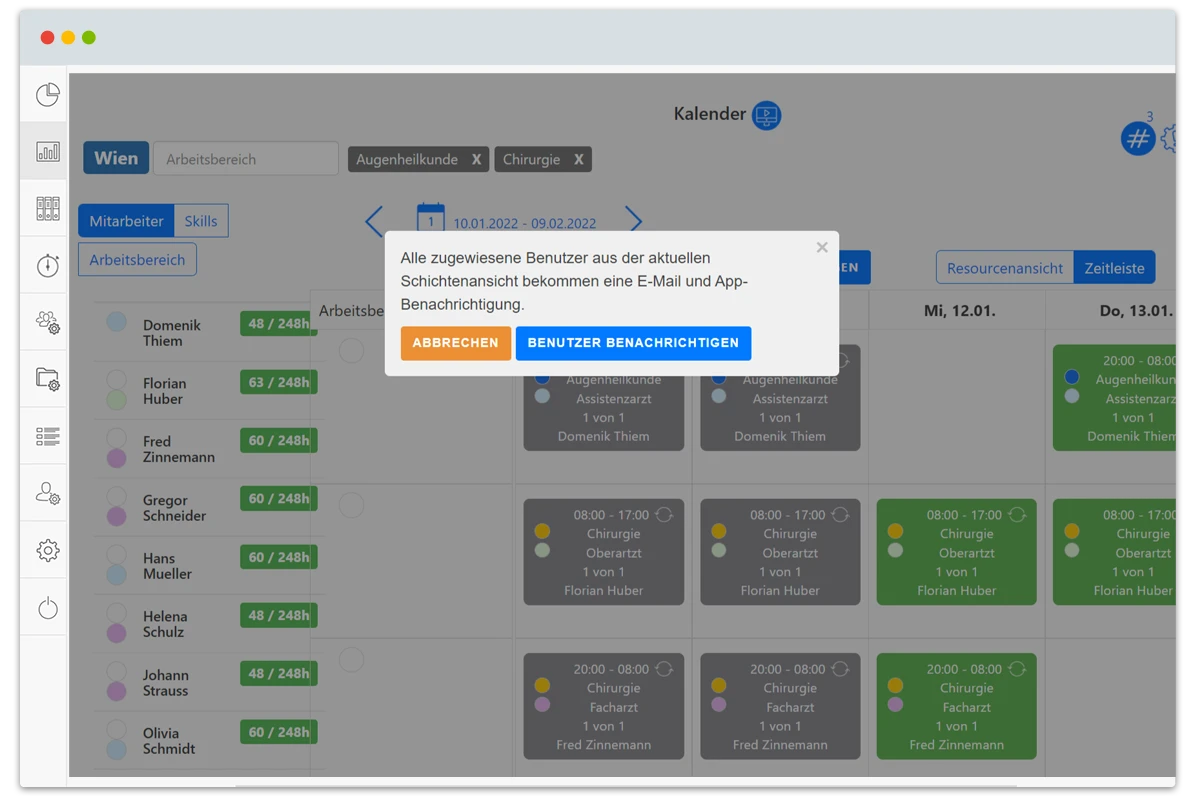Click the Arbeitsbereich search input field
Image resolution: width=1200 pixels, height=800 pixels.
pos(245,159)
